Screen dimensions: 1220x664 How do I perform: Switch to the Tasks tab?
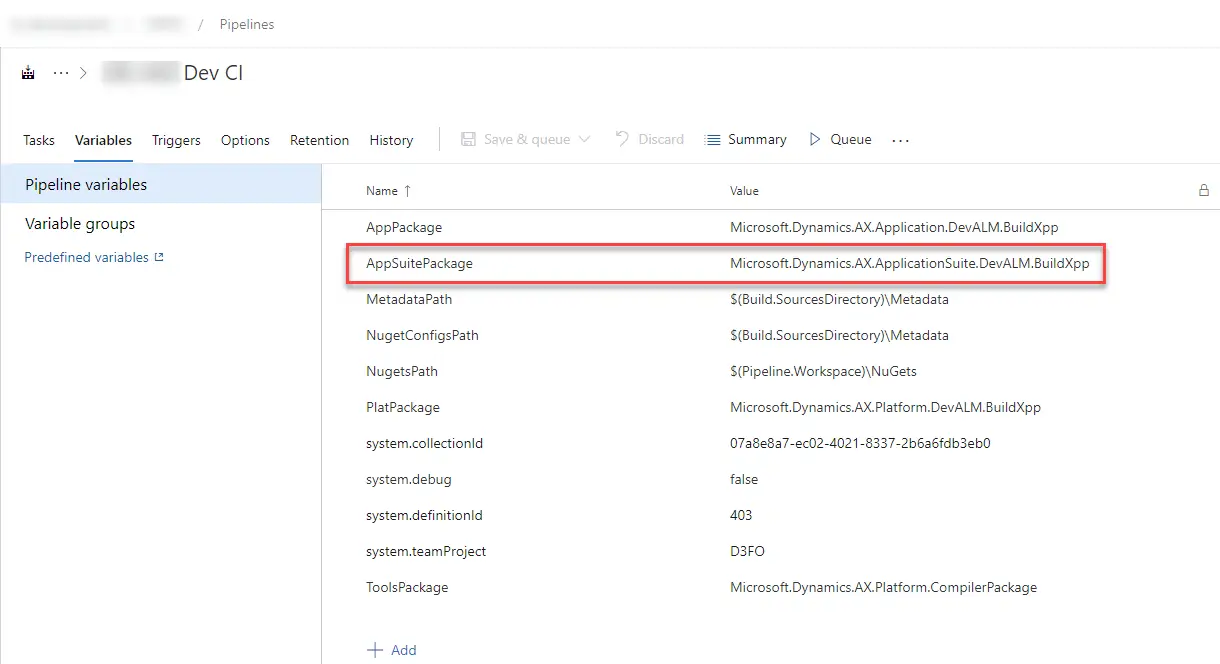(x=39, y=140)
